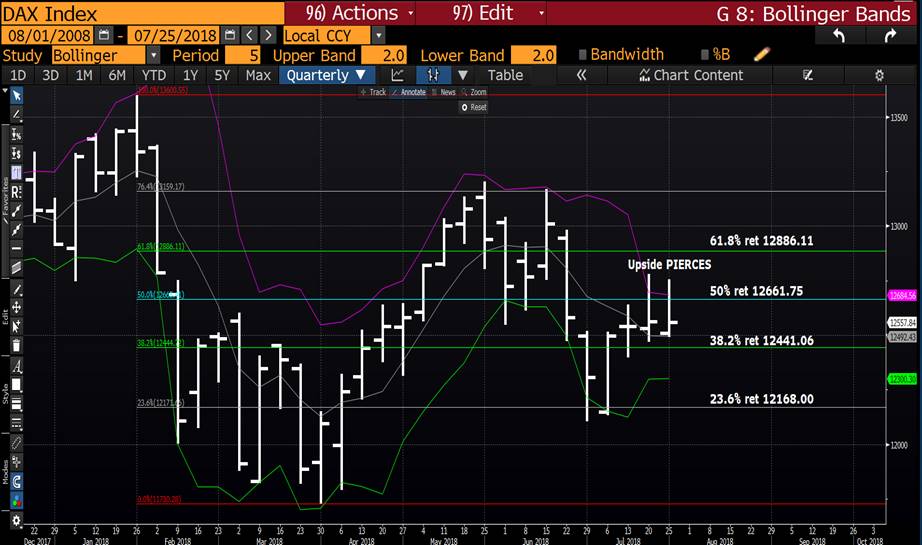Viewport: 922px width, 545px height.
Task: Select the 1Y range tab
Action: pos(191,75)
